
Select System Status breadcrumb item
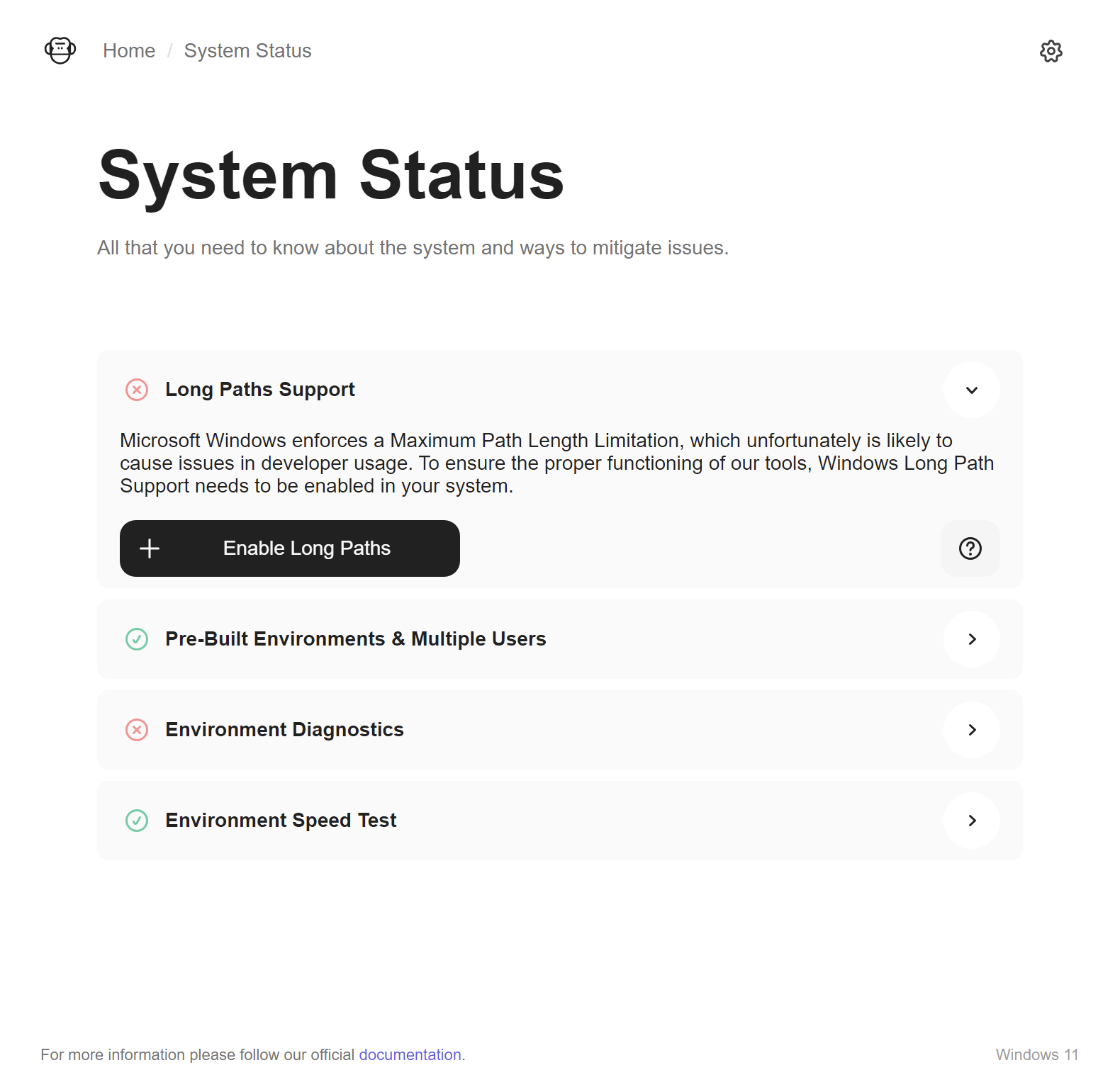click(x=248, y=51)
